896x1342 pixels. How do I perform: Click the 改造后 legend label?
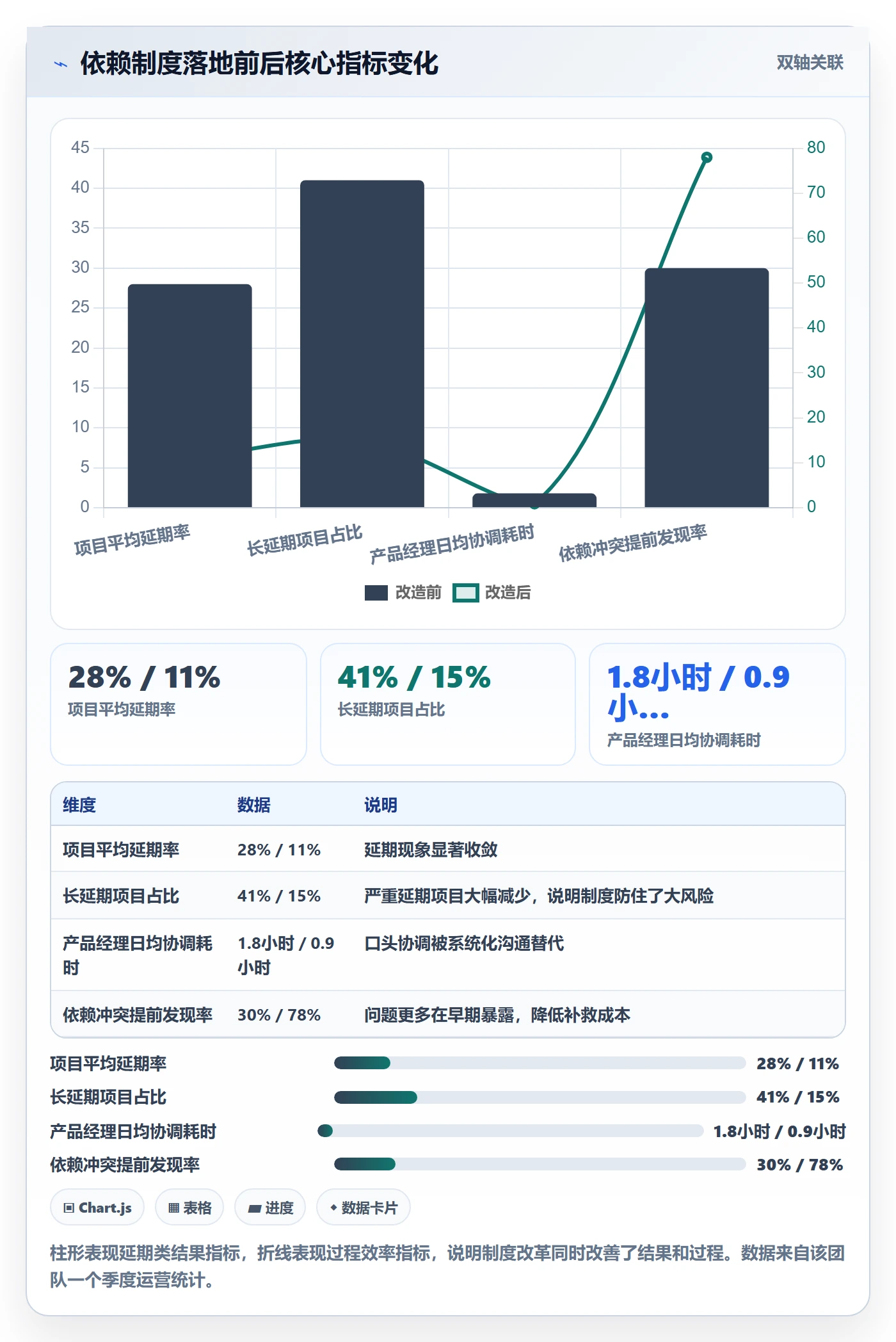coord(508,593)
